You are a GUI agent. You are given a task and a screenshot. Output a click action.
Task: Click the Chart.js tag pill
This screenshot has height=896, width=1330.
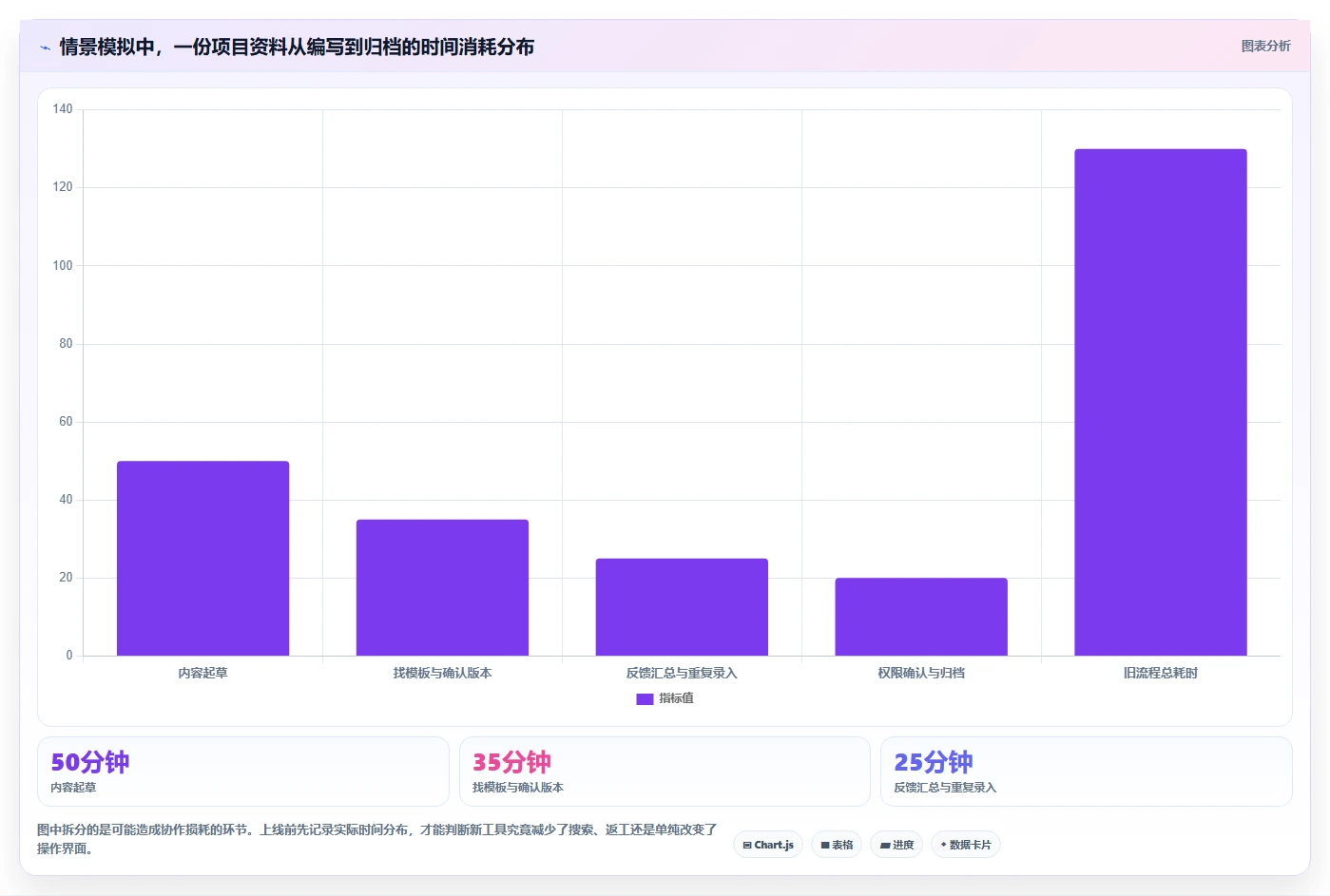click(768, 845)
